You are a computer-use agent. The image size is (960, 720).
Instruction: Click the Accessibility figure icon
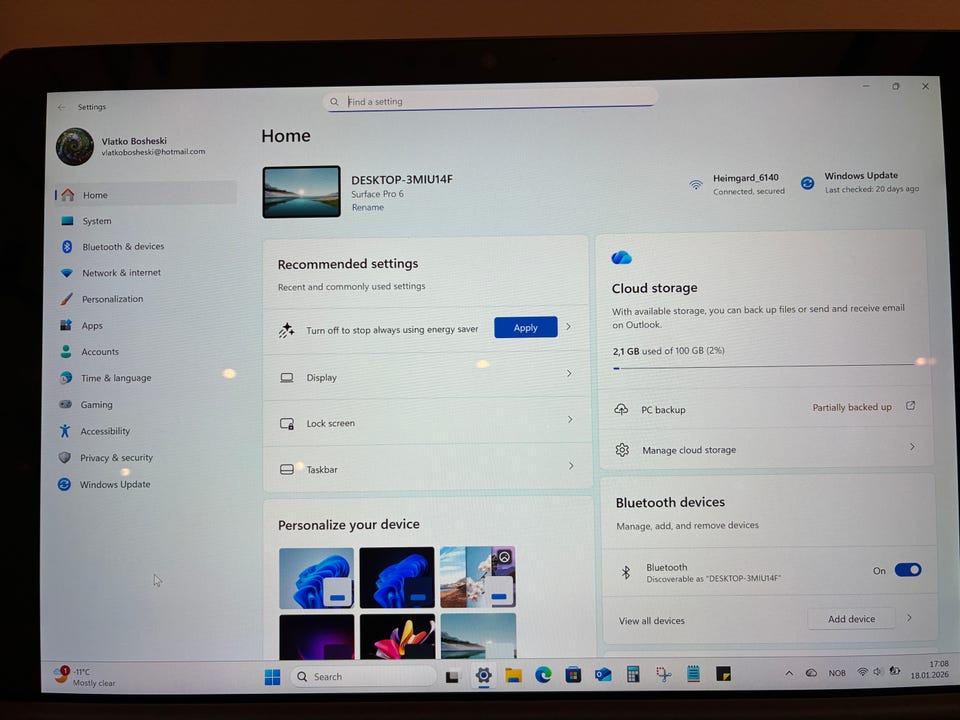[65, 431]
